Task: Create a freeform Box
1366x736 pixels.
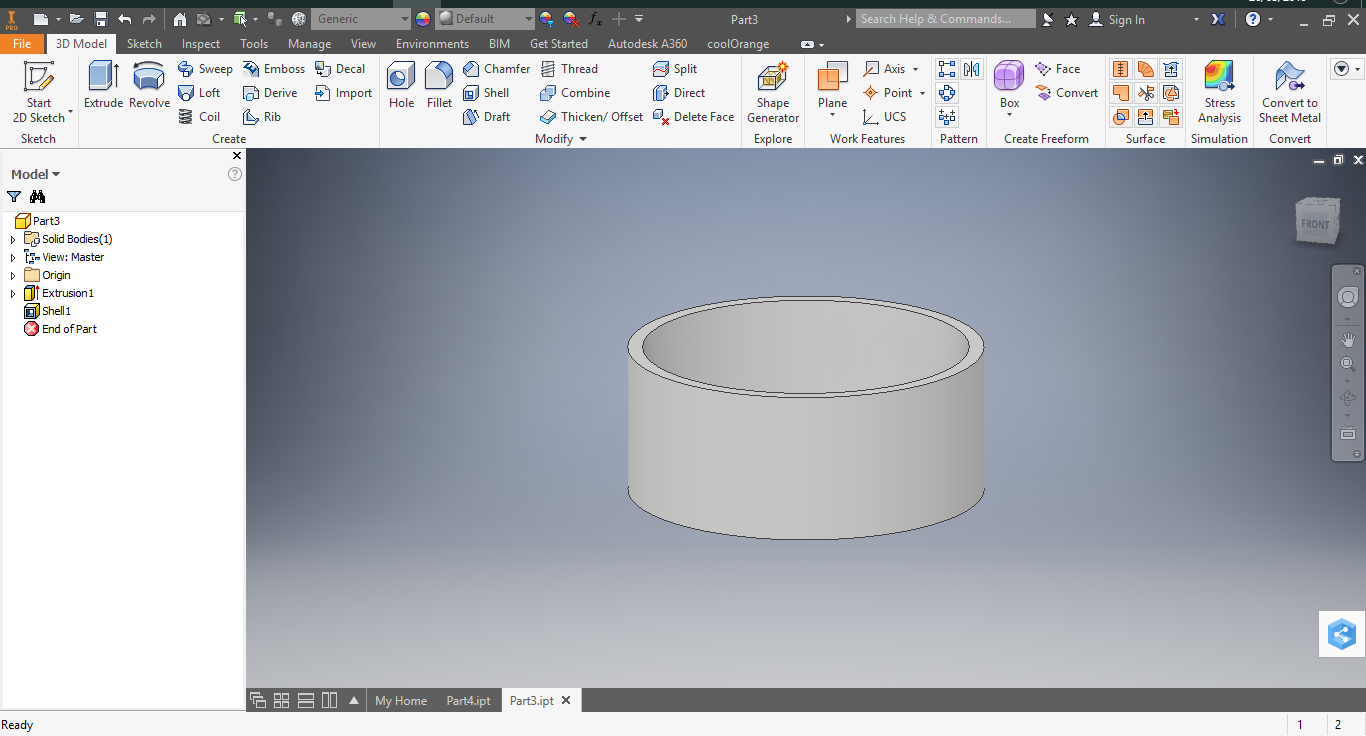Action: click(x=1010, y=85)
